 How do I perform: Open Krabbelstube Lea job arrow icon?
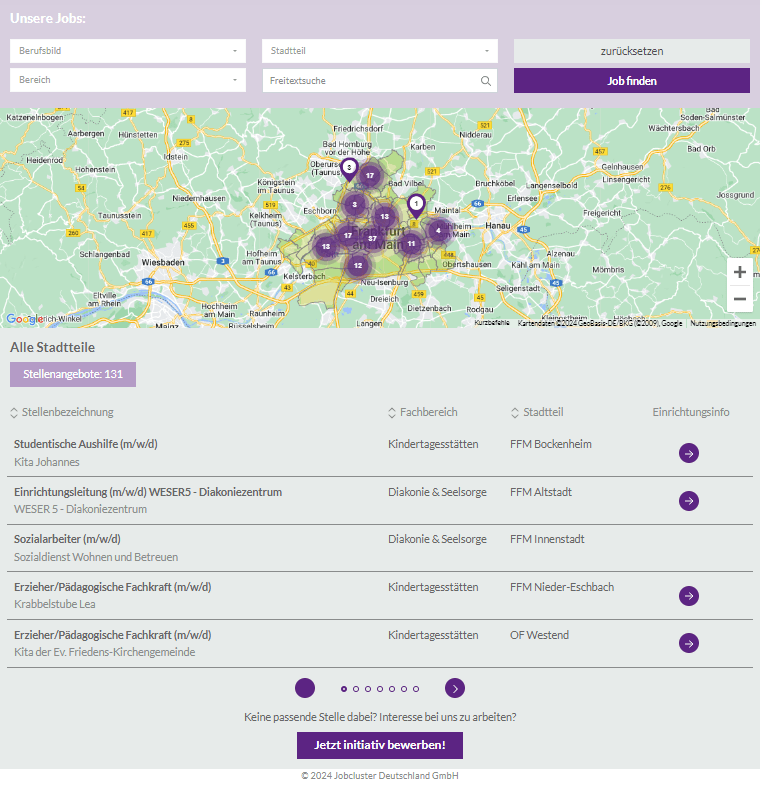coord(688,596)
